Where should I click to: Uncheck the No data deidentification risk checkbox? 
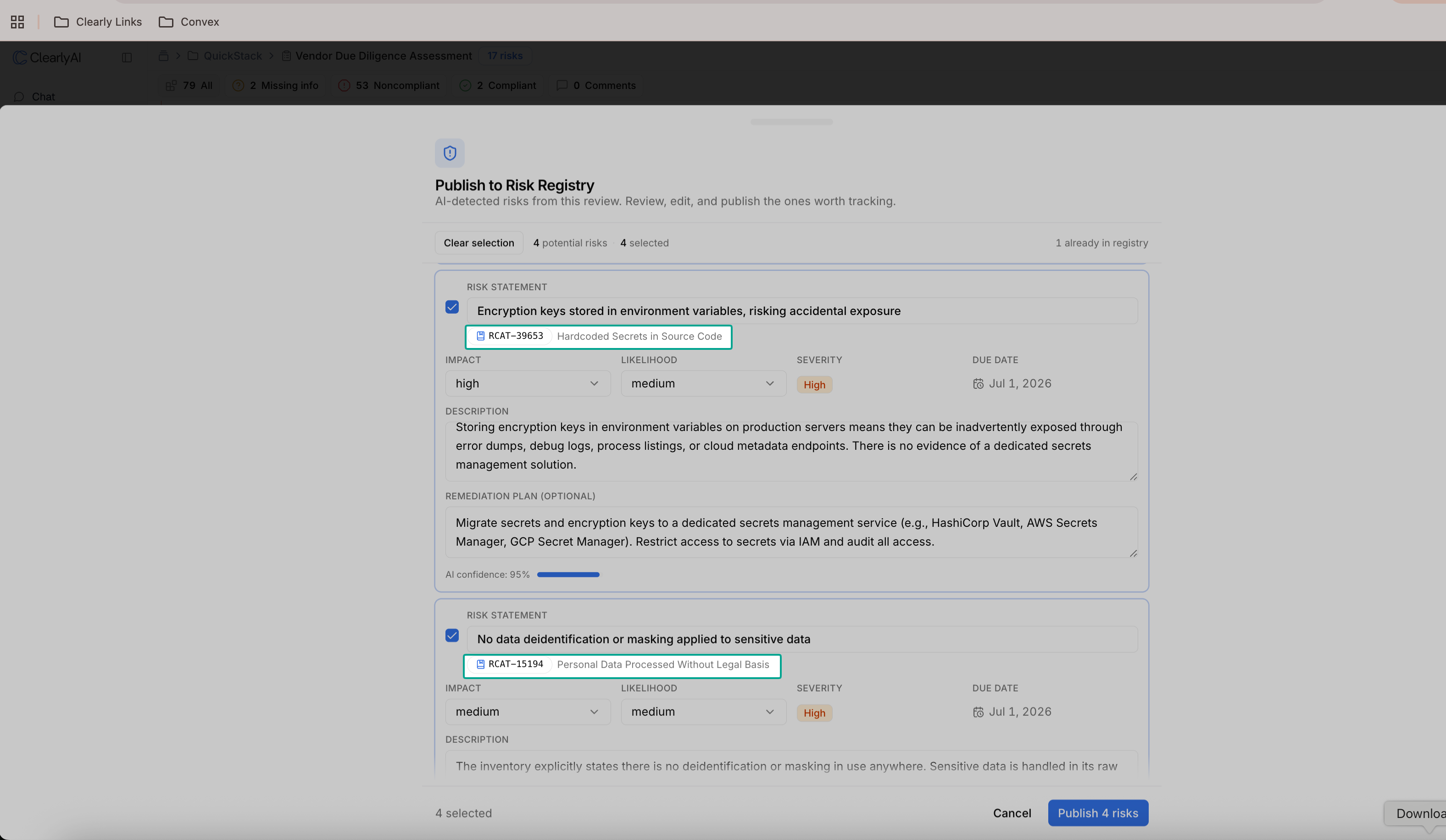452,636
